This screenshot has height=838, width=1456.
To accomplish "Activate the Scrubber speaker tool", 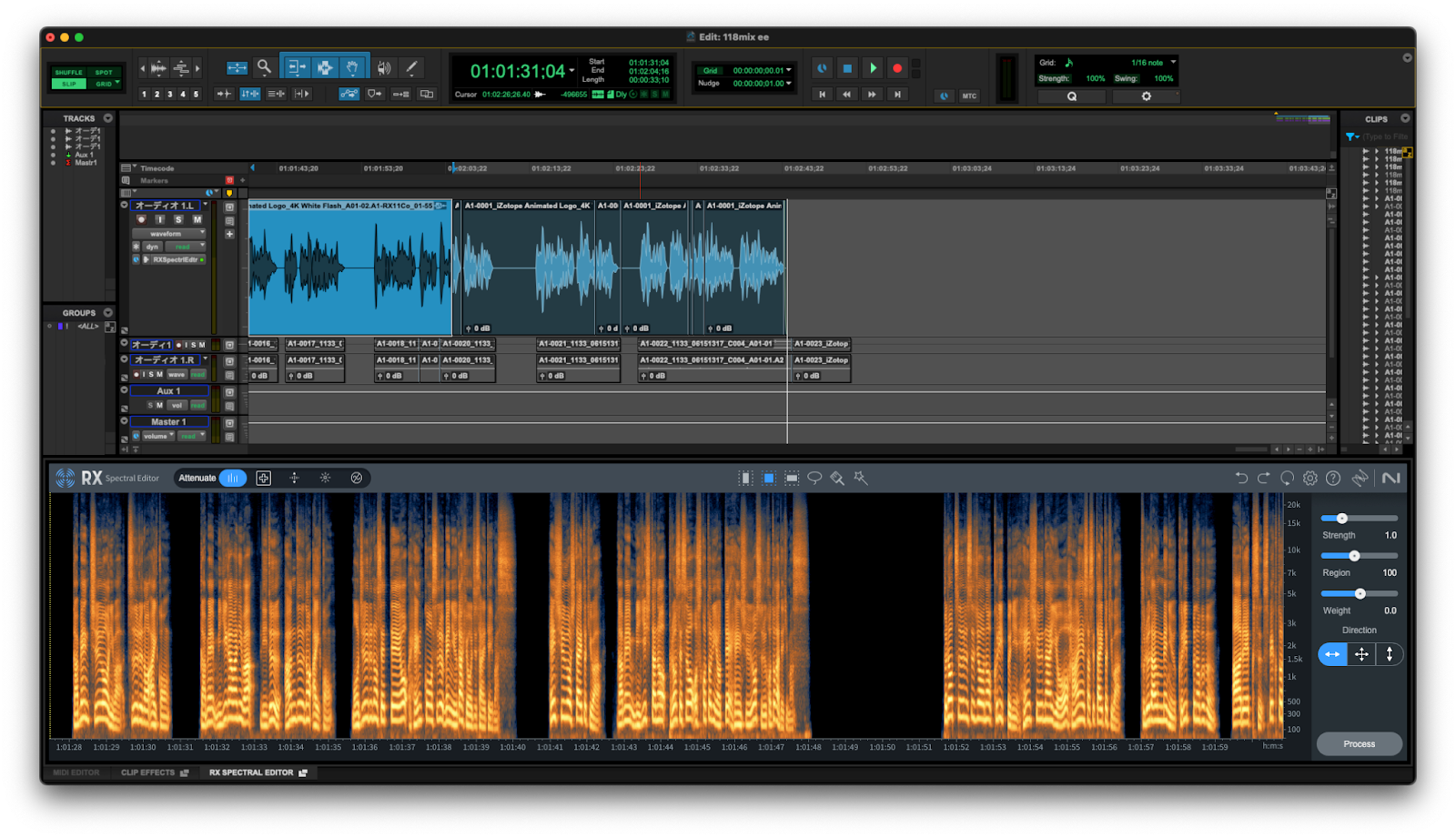I will (384, 67).
